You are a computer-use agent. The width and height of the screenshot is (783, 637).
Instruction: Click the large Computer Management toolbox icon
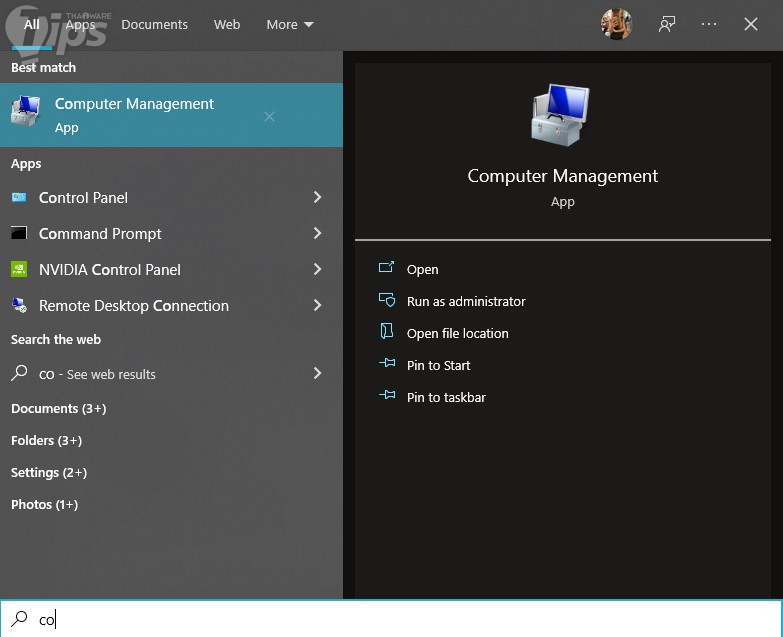click(x=561, y=115)
